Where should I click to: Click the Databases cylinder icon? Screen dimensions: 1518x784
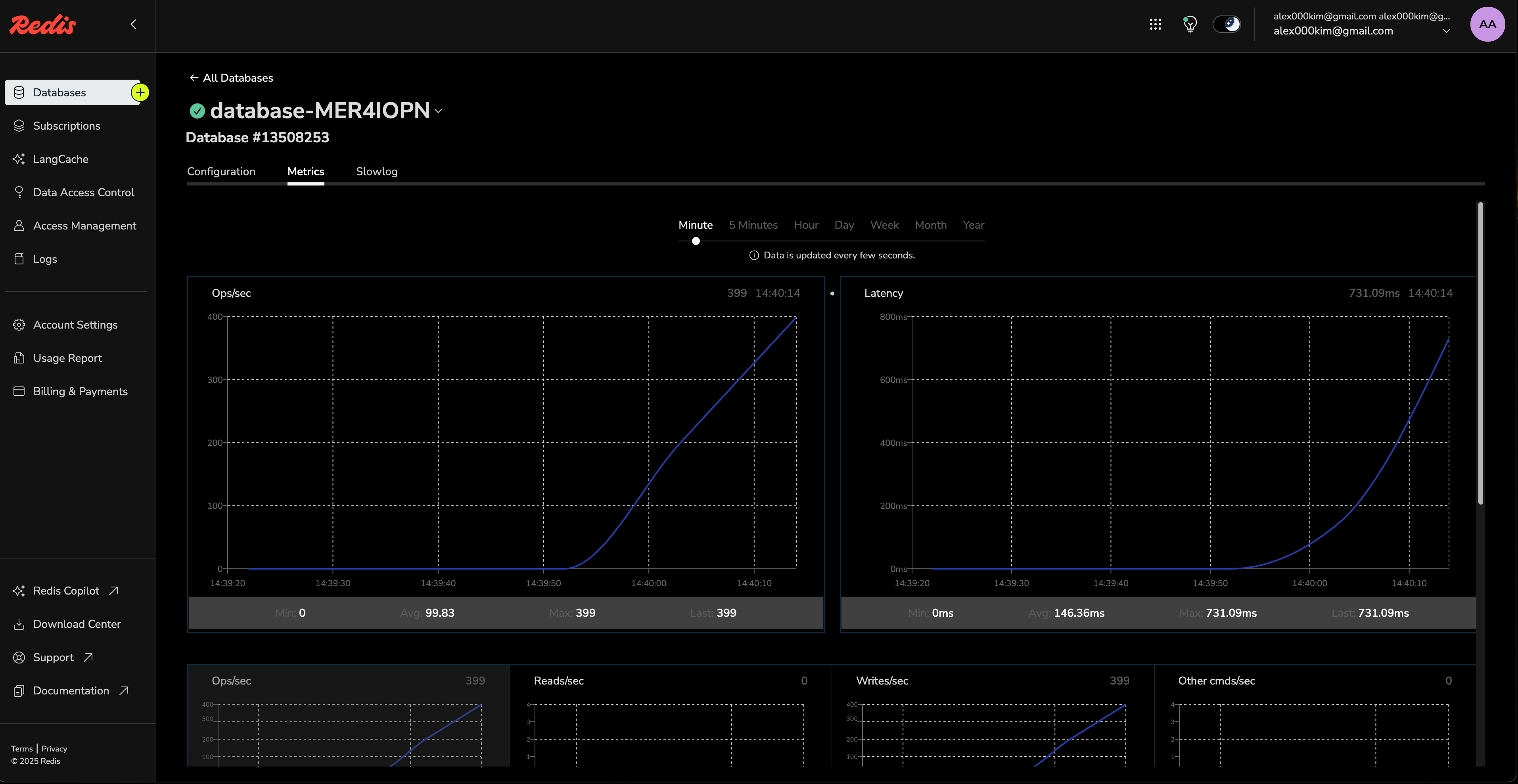(x=19, y=92)
